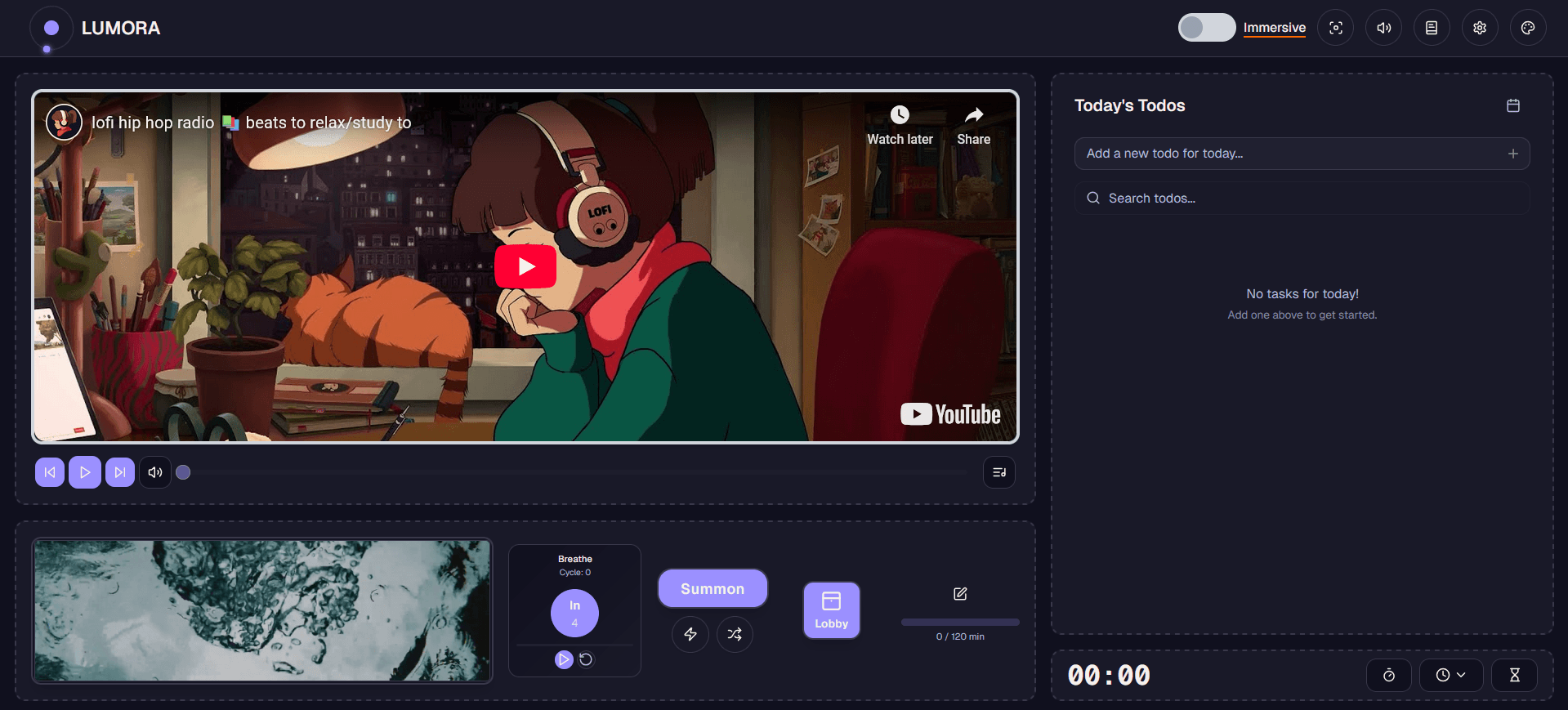Click the search magnifier icon

point(1093,198)
